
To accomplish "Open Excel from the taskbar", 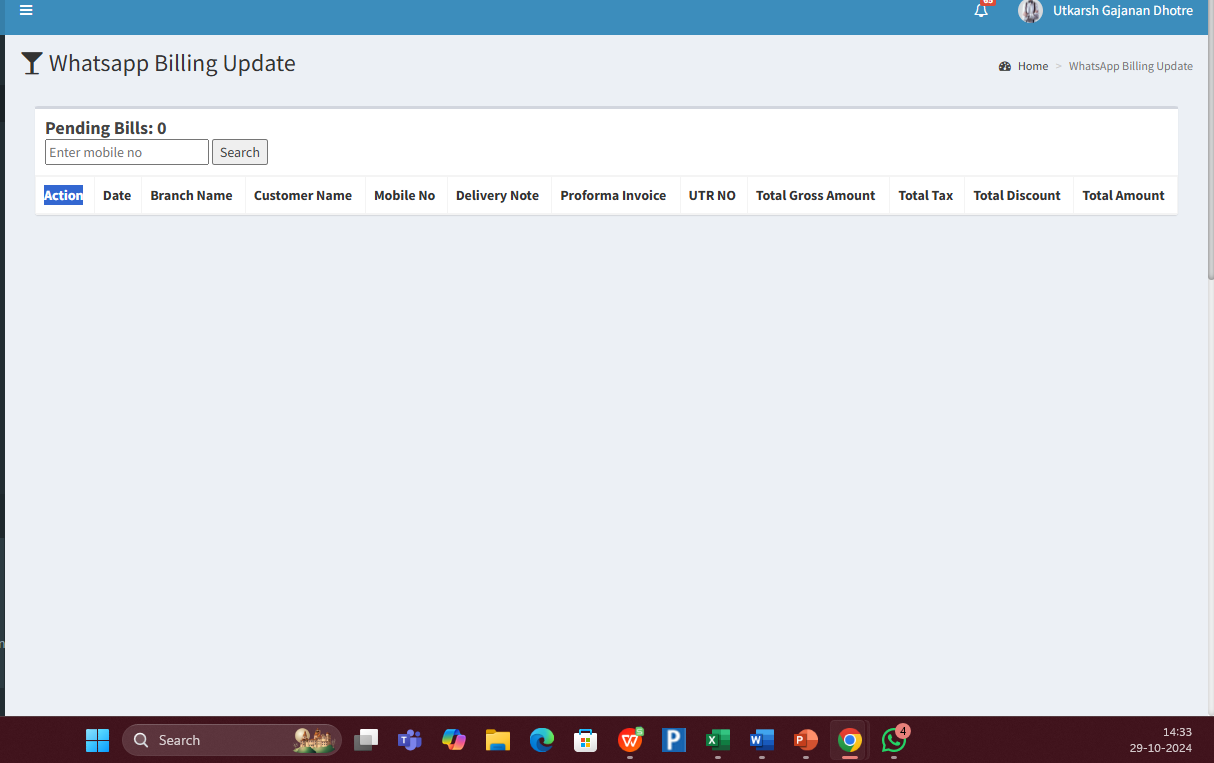I will pyautogui.click(x=718, y=740).
